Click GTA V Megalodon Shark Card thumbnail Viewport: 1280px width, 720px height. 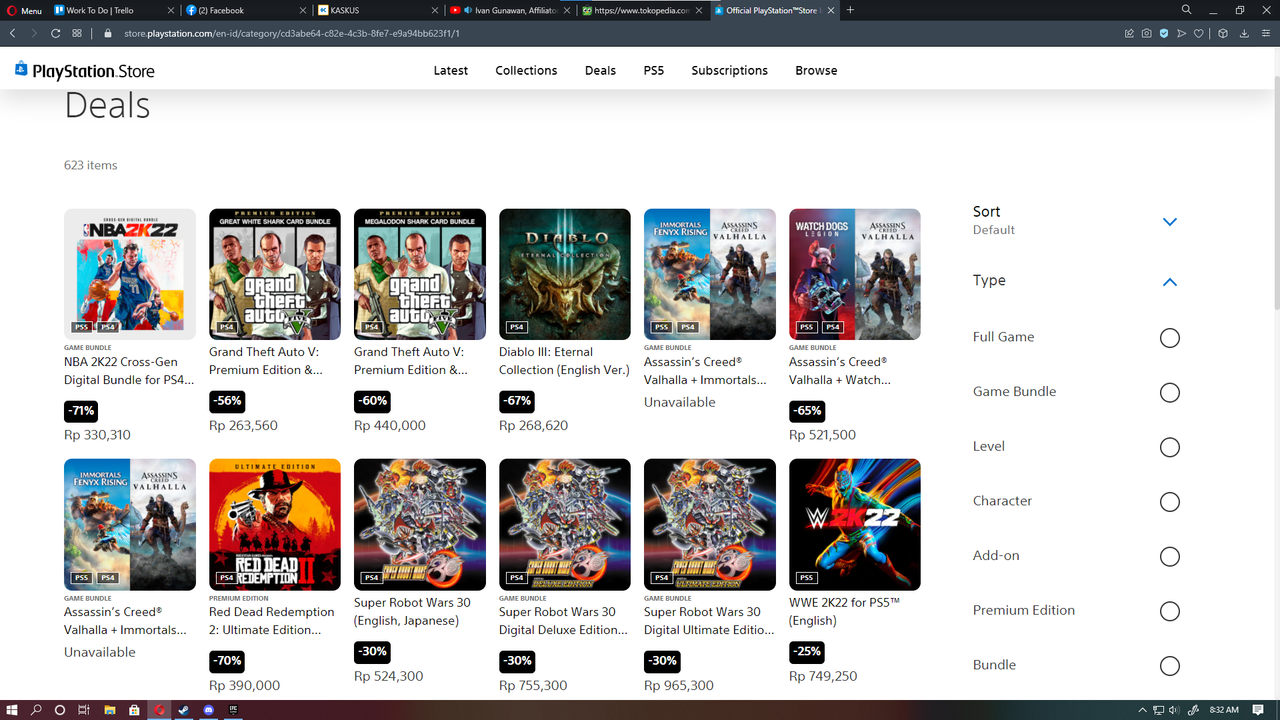[x=420, y=274]
